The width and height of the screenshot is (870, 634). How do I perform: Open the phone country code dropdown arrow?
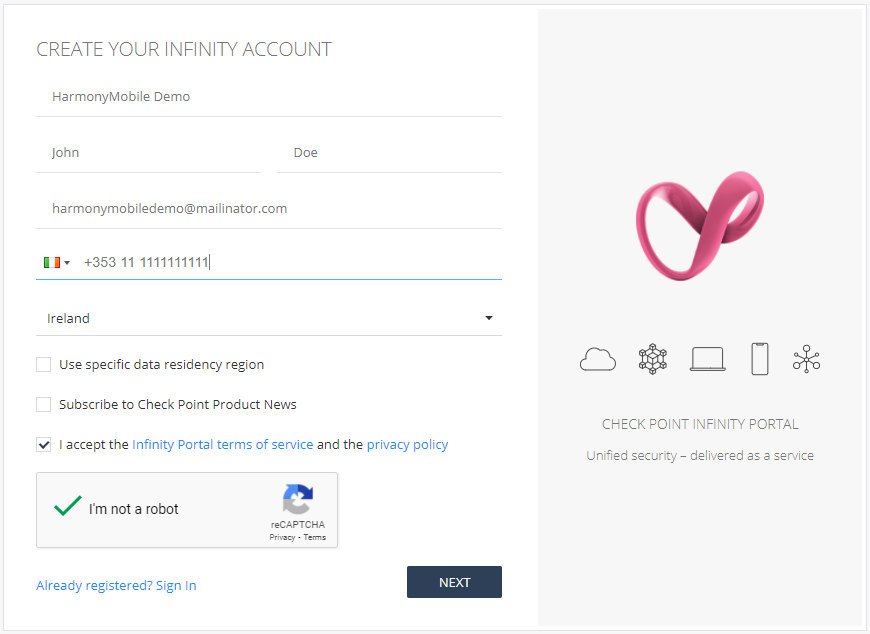pyautogui.click(x=67, y=263)
